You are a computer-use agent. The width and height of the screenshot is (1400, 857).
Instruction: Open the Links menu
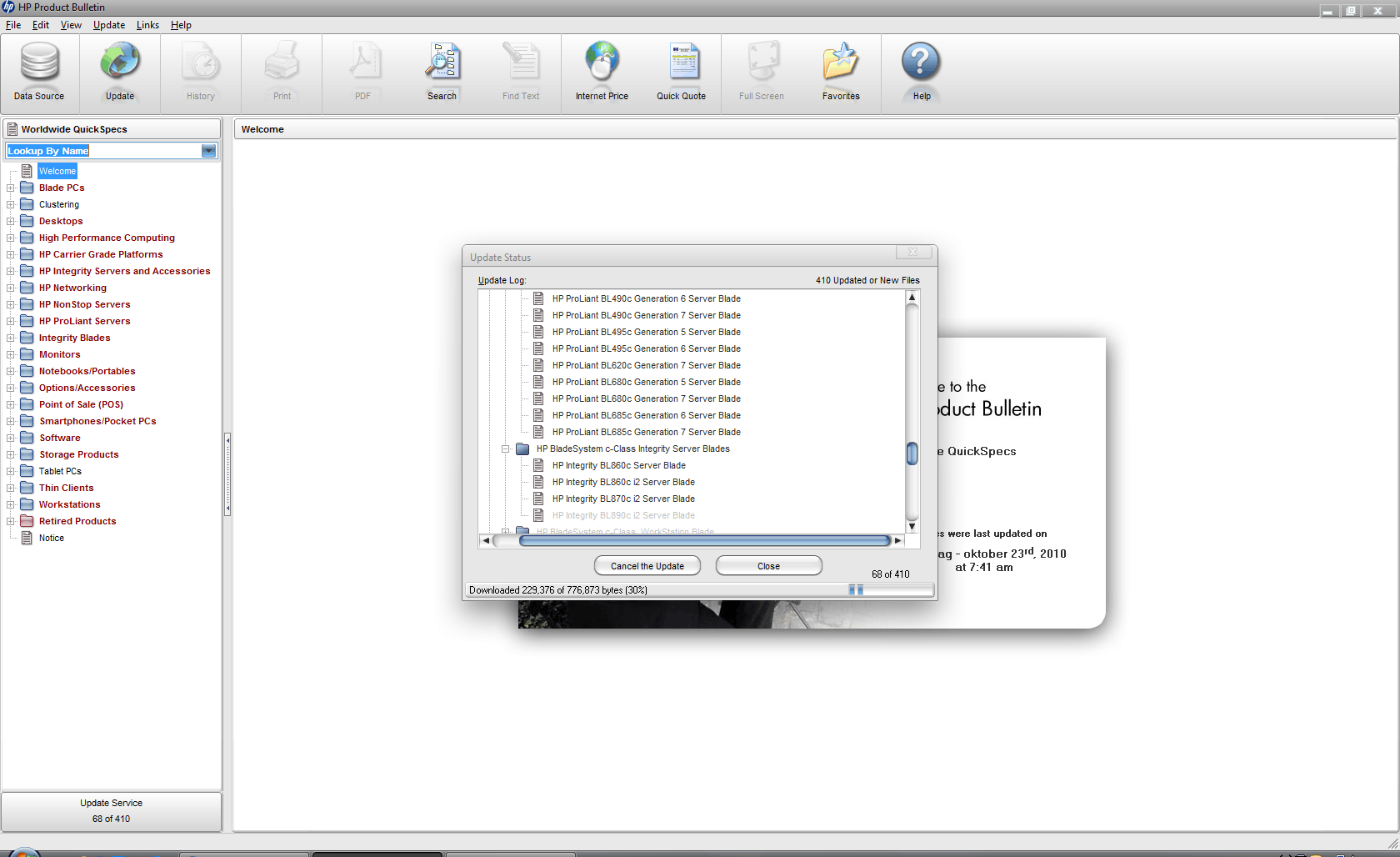click(x=147, y=25)
